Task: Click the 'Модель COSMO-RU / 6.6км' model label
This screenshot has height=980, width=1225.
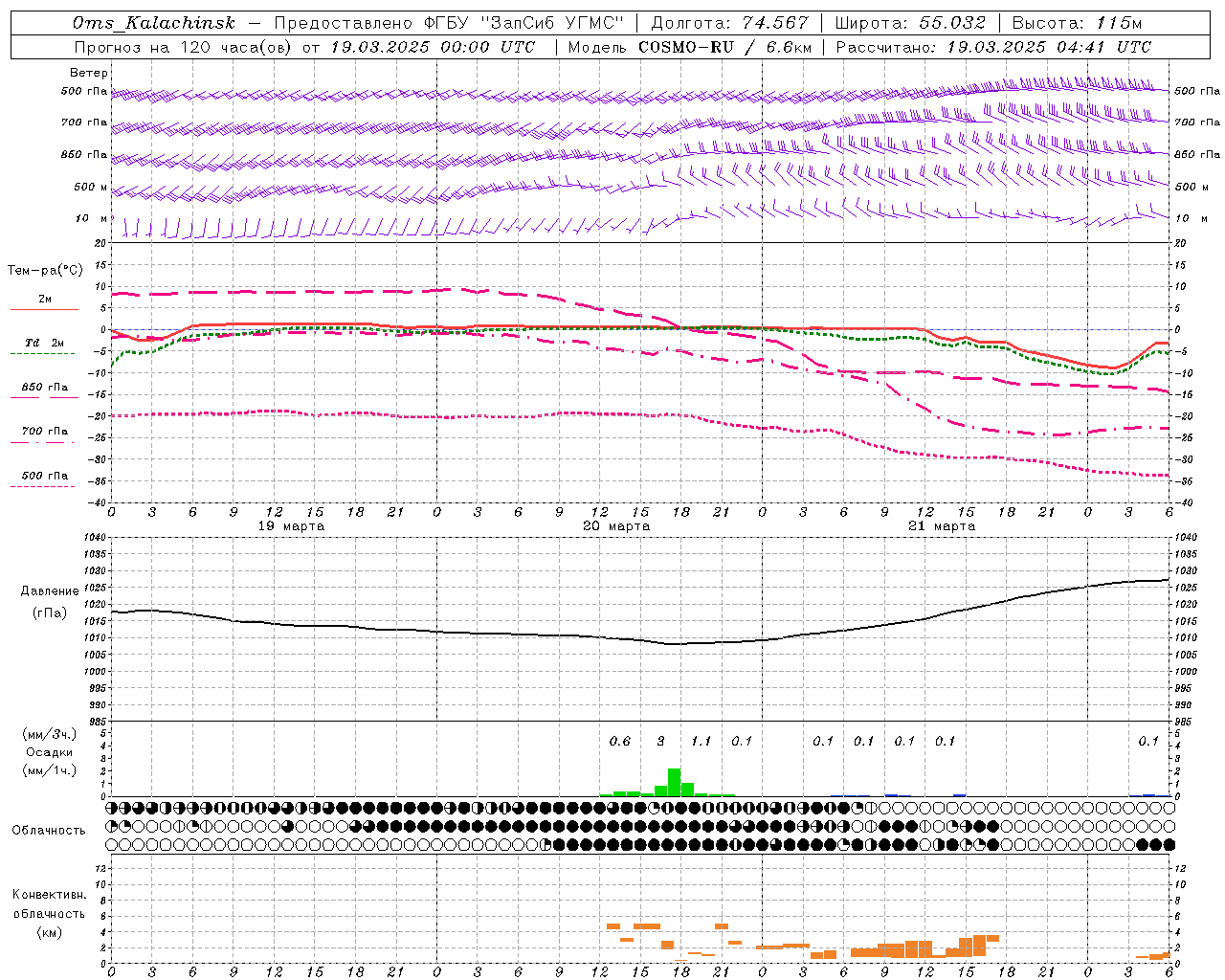Action: 690,47
